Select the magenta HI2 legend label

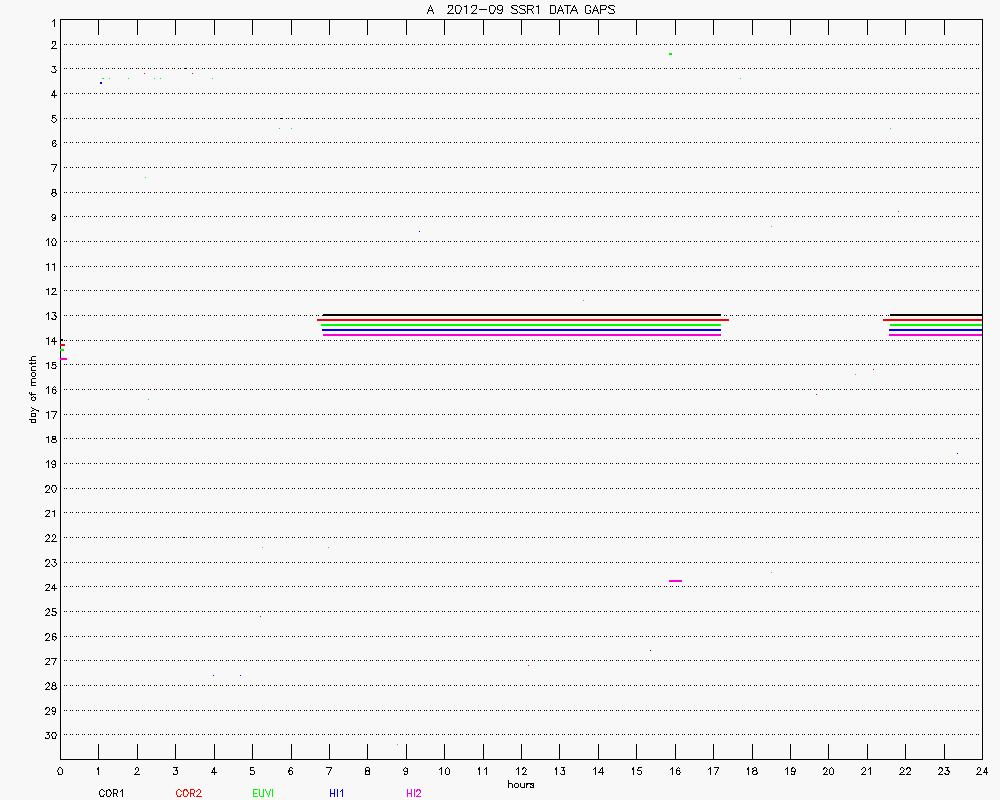pyautogui.click(x=413, y=793)
